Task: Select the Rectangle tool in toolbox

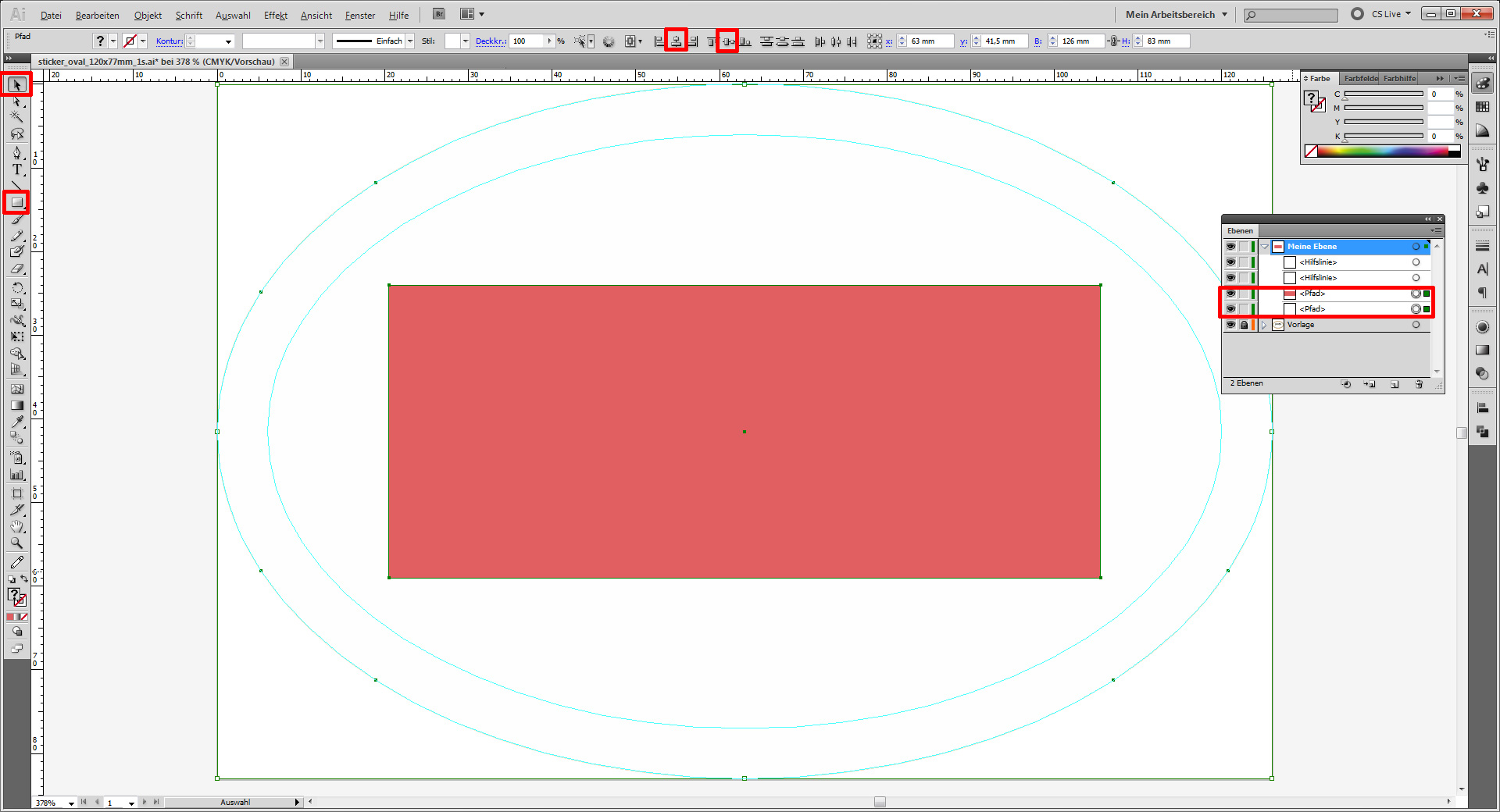Action: click(x=16, y=203)
